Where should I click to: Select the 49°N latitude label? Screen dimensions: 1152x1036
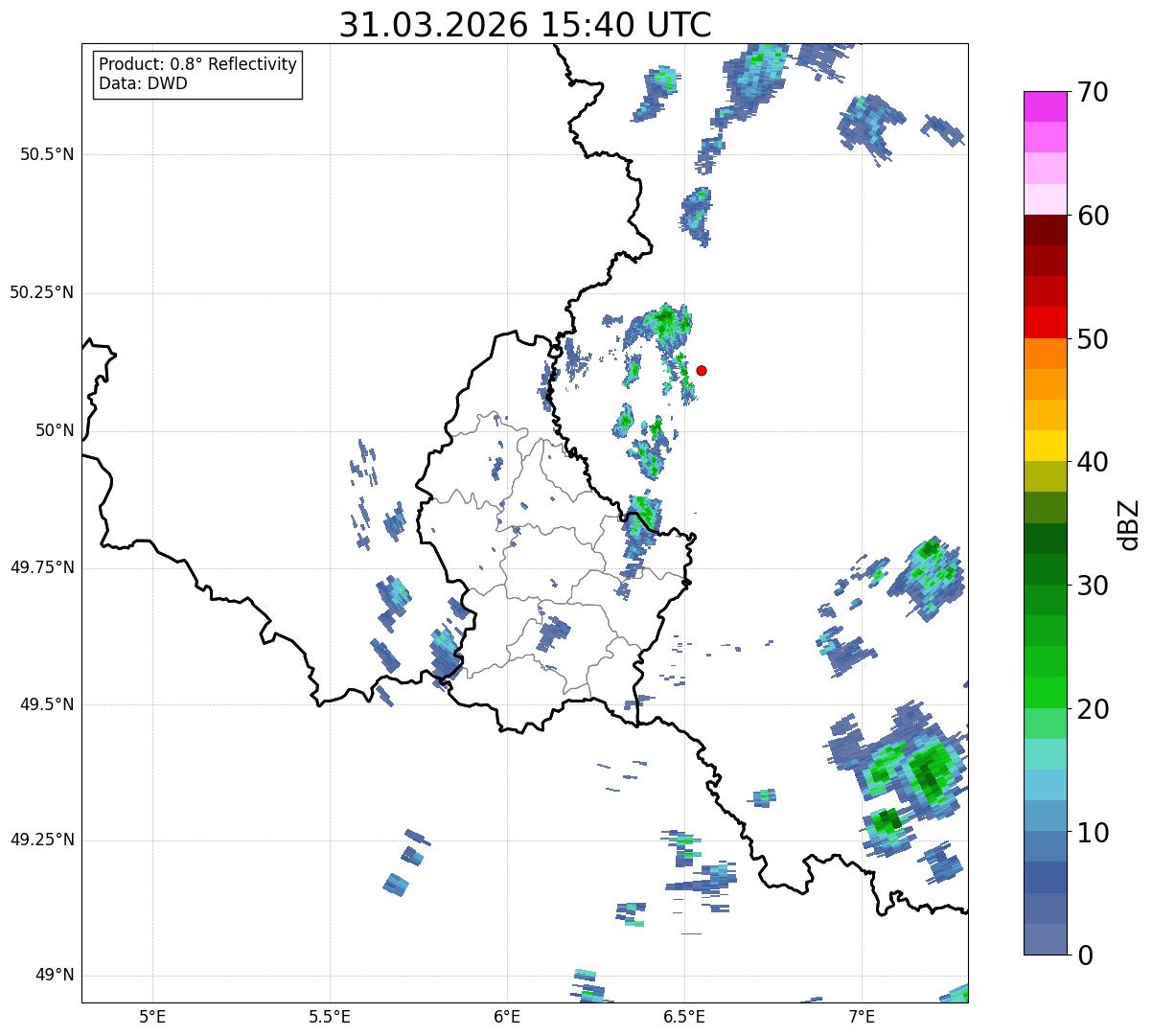tap(55, 976)
